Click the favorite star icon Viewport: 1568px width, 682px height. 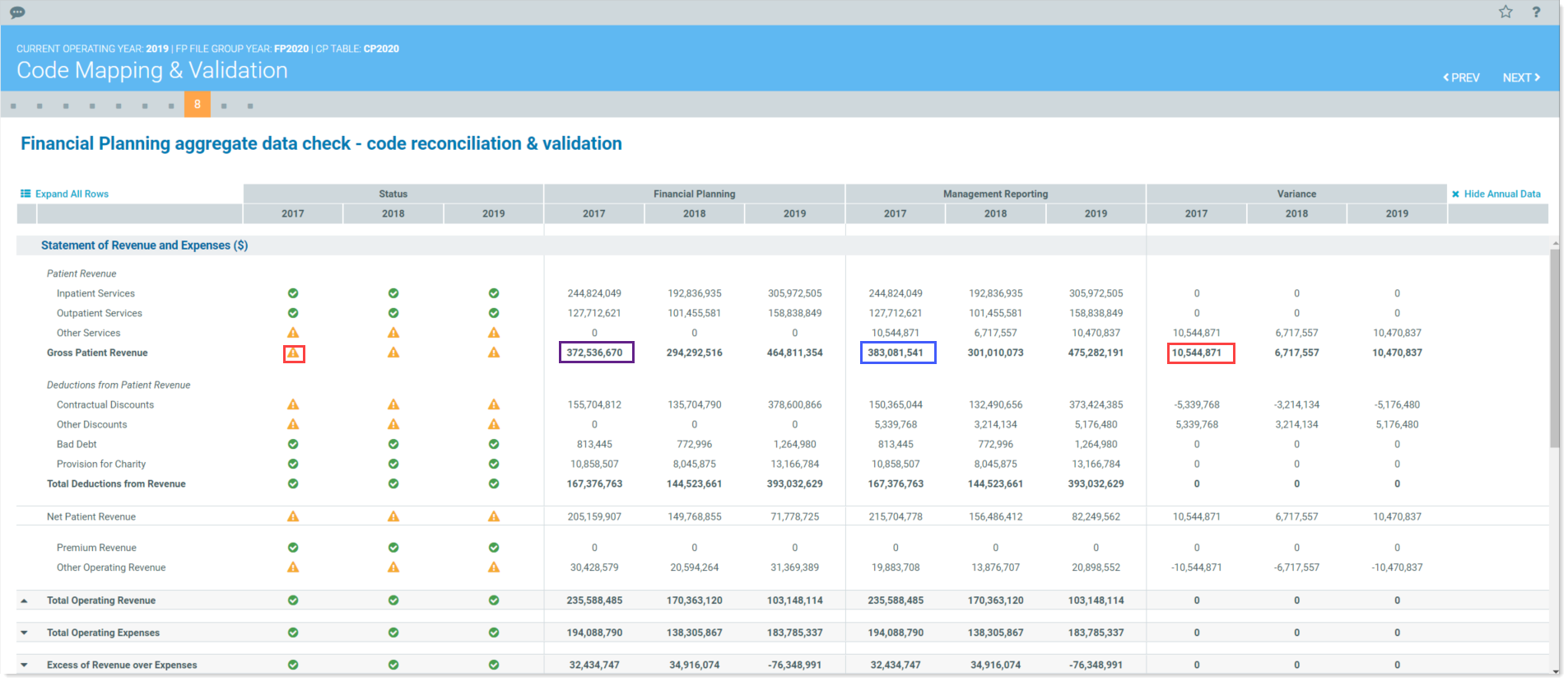pos(1505,12)
